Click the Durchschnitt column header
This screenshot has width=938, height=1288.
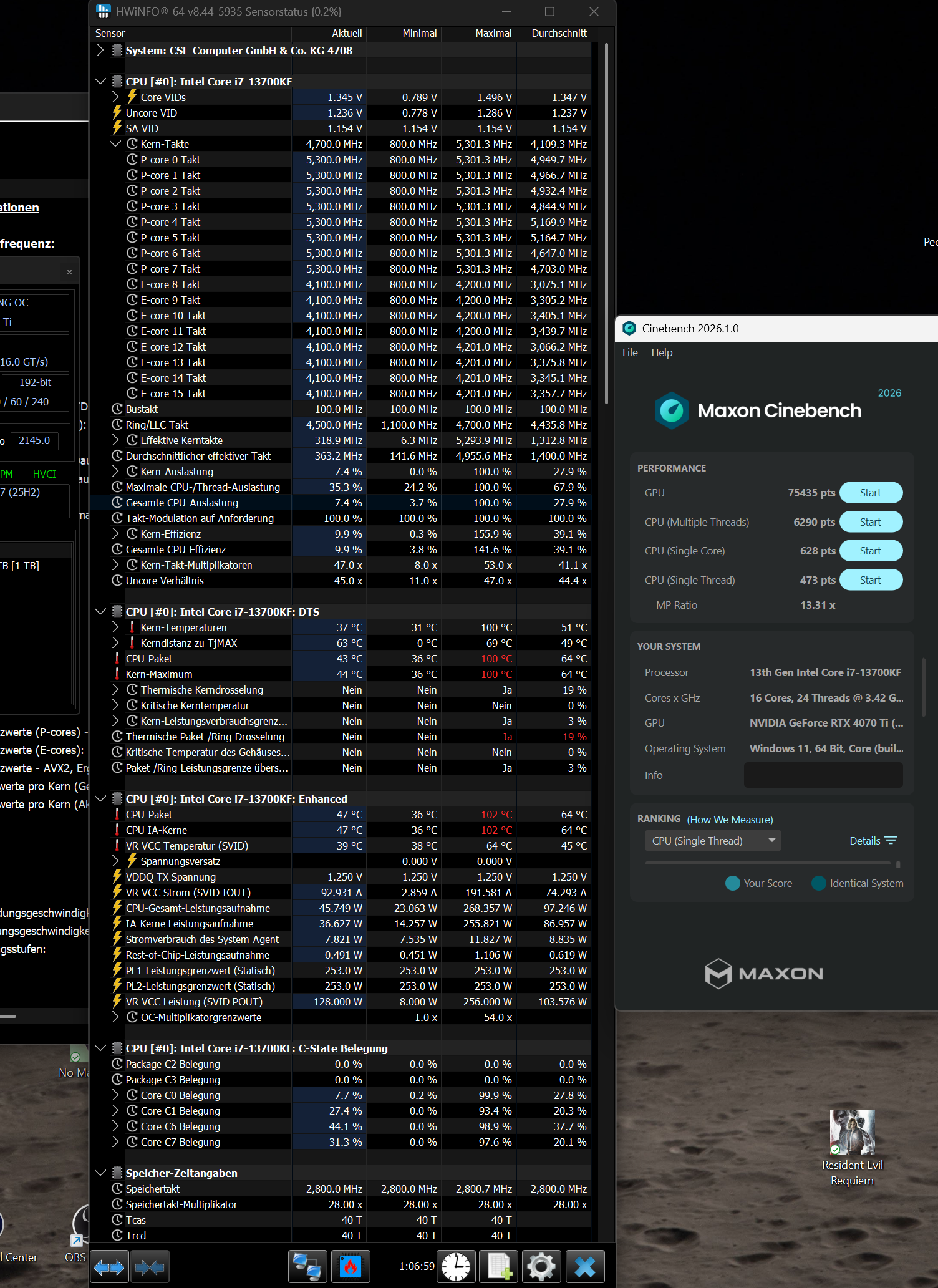[x=554, y=33]
